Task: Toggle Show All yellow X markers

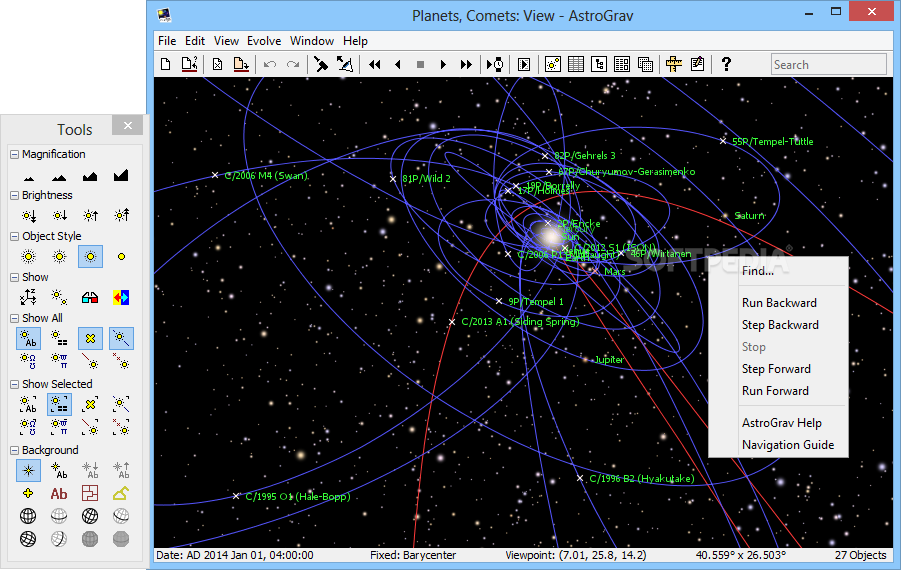Action: coord(90,338)
